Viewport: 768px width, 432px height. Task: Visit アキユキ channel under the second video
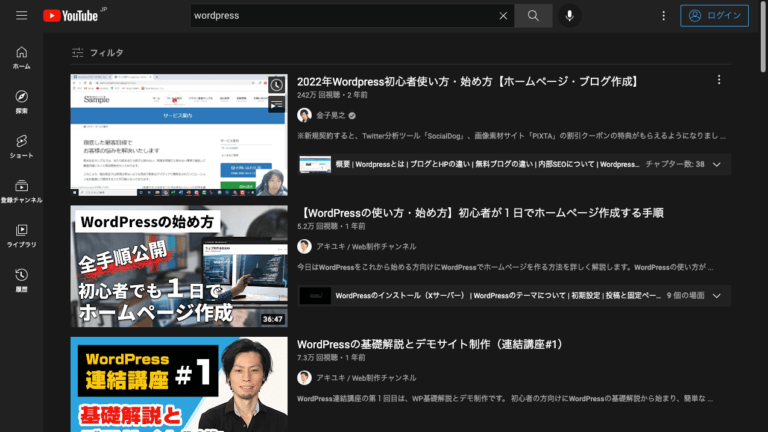[x=366, y=247]
